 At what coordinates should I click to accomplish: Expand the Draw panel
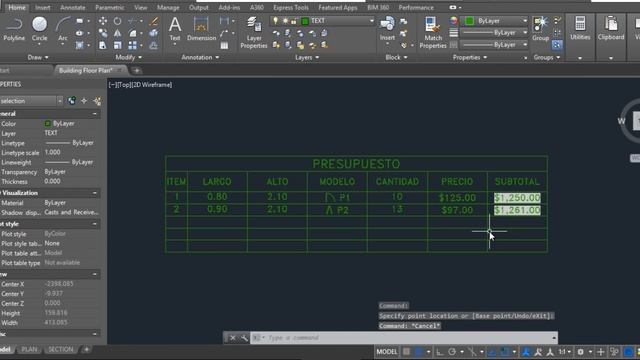click(38, 58)
